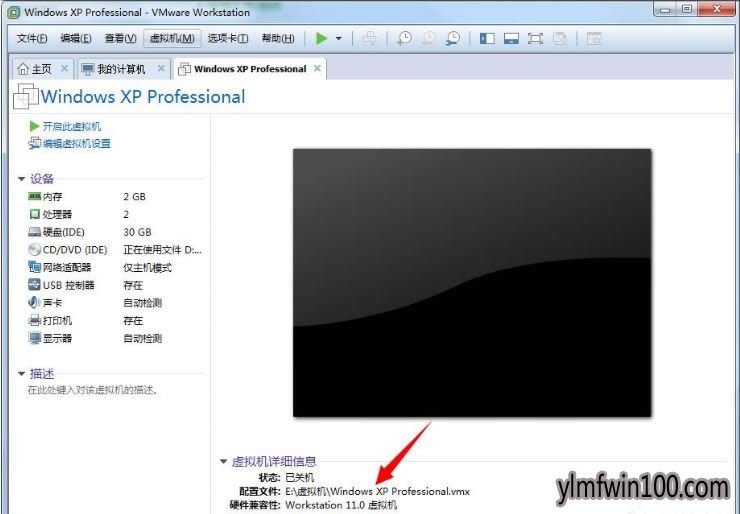Open the power options dropdown arrow
This screenshot has height=514, width=740.
(339, 38)
